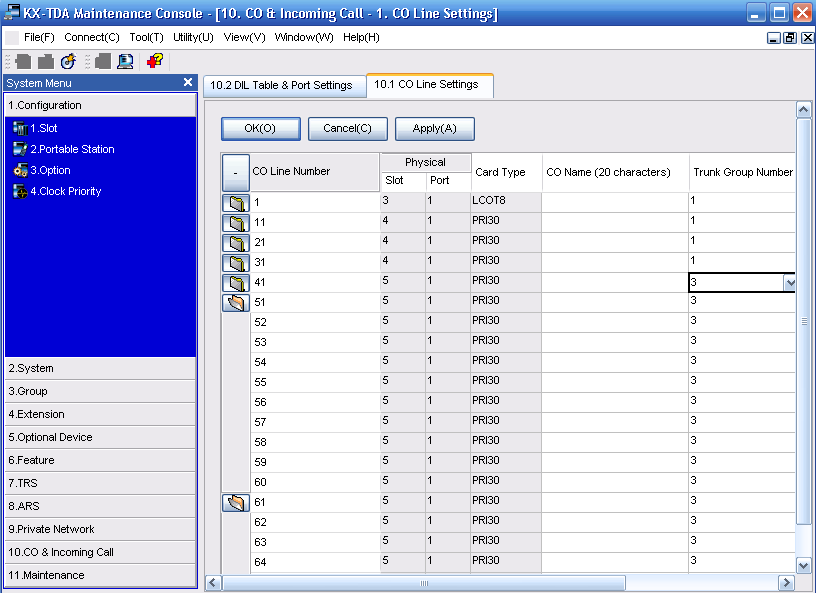This screenshot has height=593, width=816.
Task: Open the 2.System menu section
Action: (100, 368)
